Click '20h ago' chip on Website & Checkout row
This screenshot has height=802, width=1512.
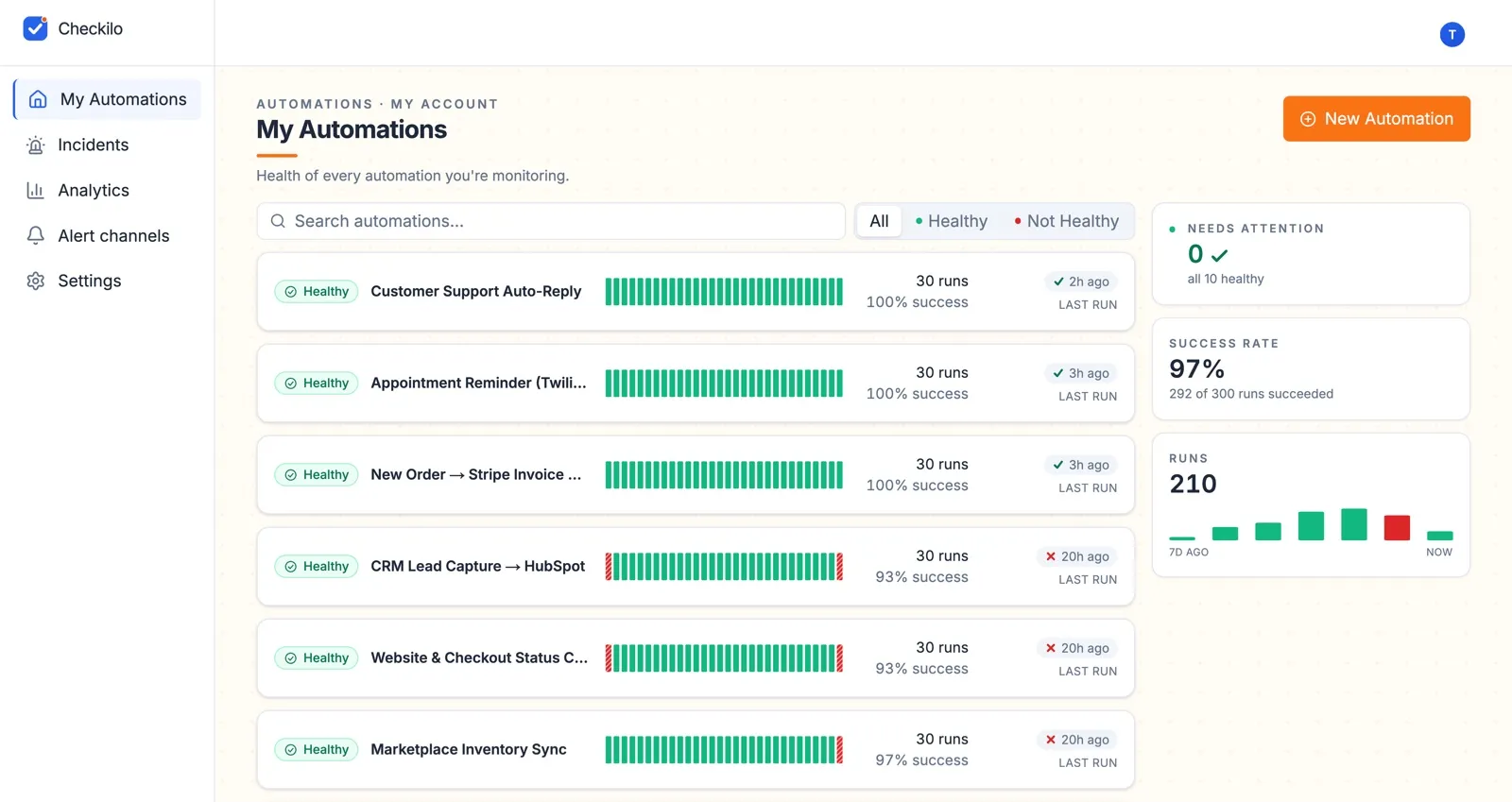pyautogui.click(x=1077, y=648)
